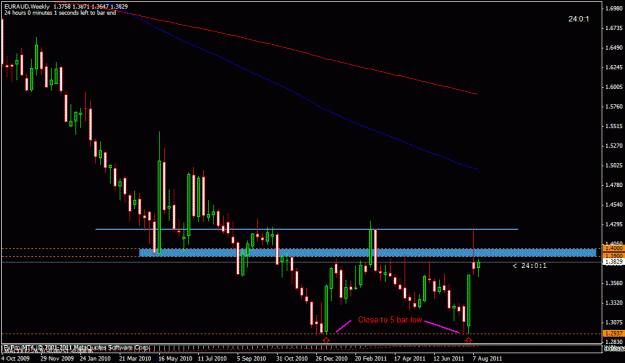The height and width of the screenshot is (363, 625).
Task: Click the 1.4780 price scale value
Action: pyautogui.click(x=614, y=185)
